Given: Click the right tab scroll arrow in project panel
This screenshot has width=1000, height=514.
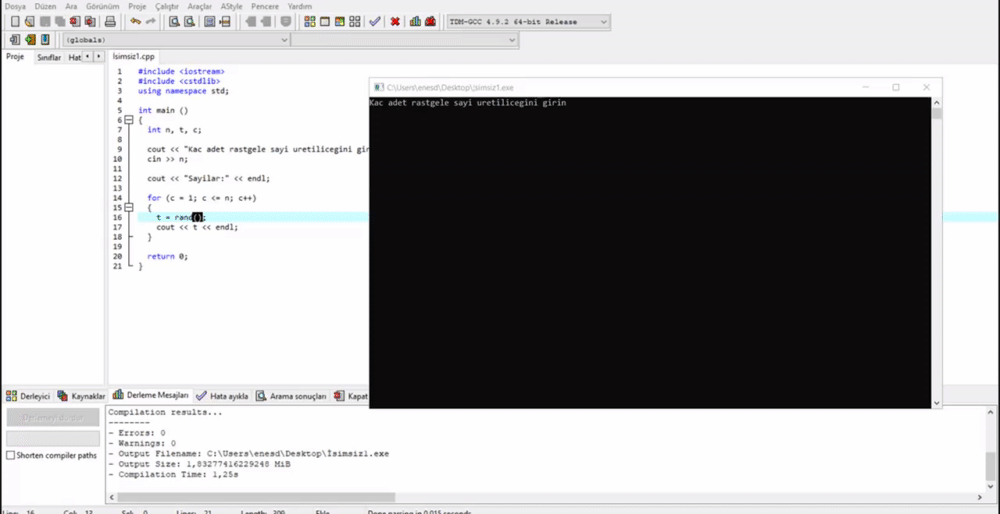Looking at the screenshot, I should click(98, 57).
